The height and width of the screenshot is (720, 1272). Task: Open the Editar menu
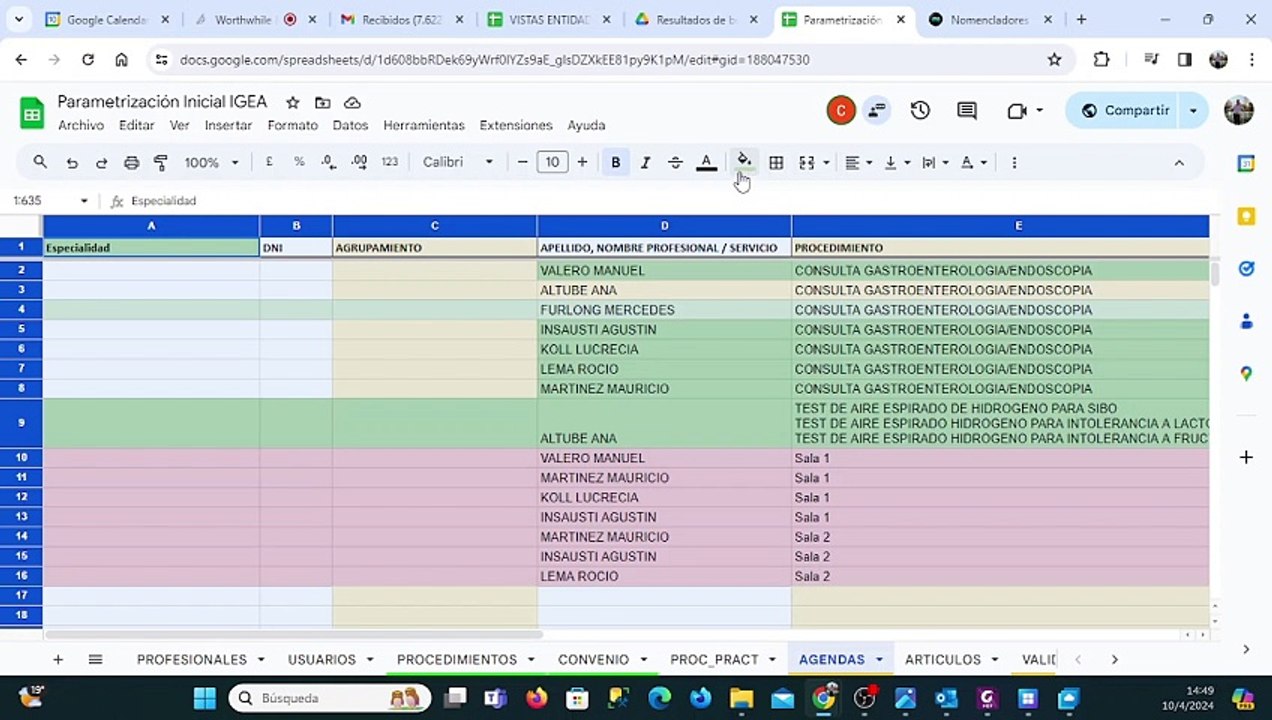pos(136,125)
